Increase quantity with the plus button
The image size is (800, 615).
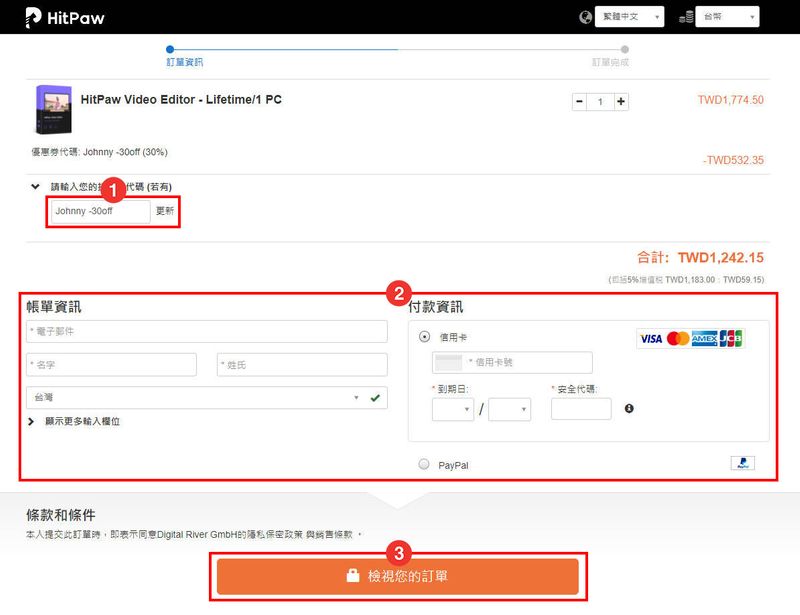621,102
